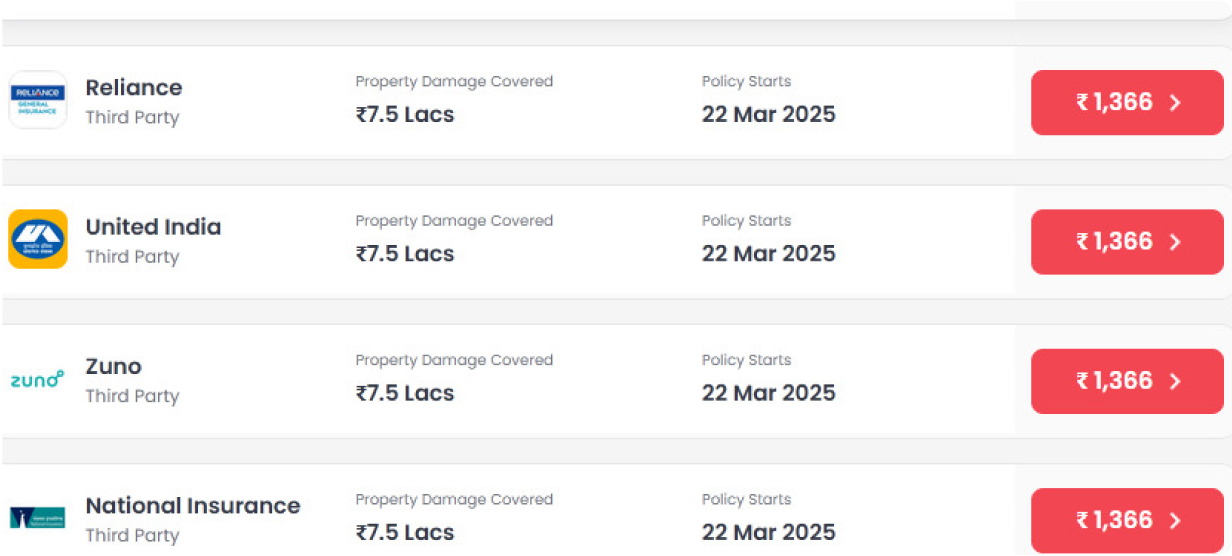Click the National Insurance logo
The width and height of the screenshot is (1232, 556).
(38, 517)
